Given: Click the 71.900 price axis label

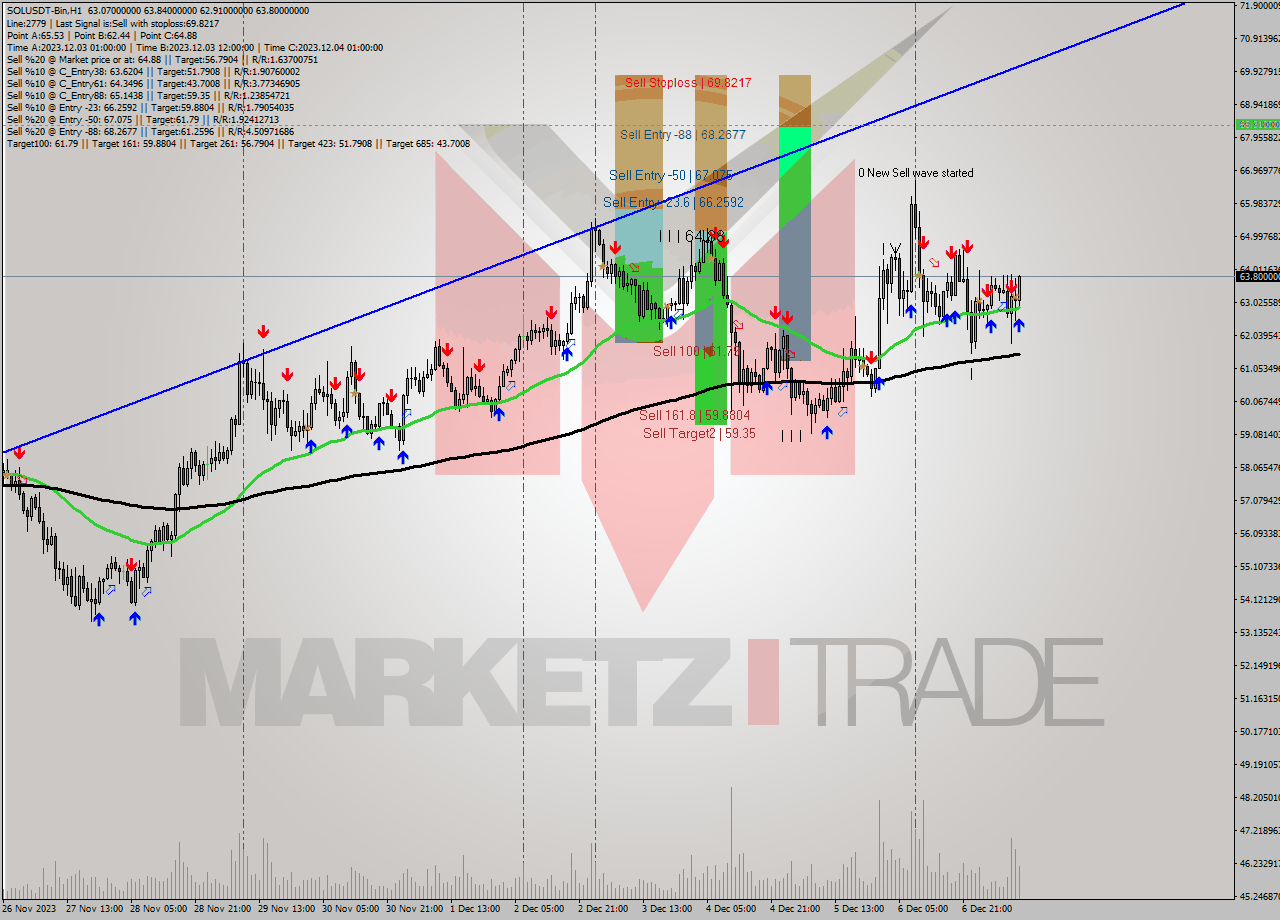Looking at the screenshot, I should coord(1259,6).
